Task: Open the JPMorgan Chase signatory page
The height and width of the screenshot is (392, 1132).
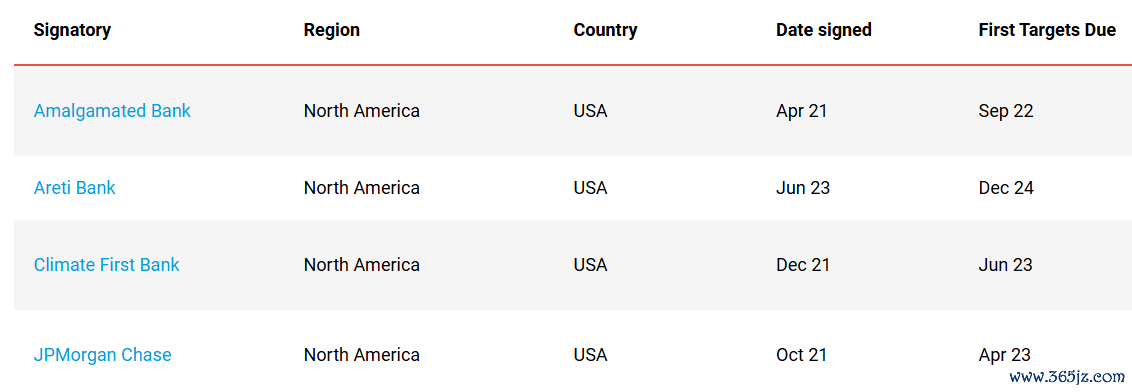Action: pos(103,355)
